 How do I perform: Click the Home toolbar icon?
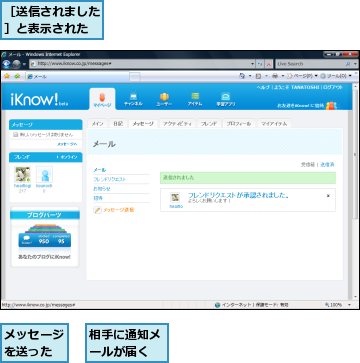tap(242, 76)
